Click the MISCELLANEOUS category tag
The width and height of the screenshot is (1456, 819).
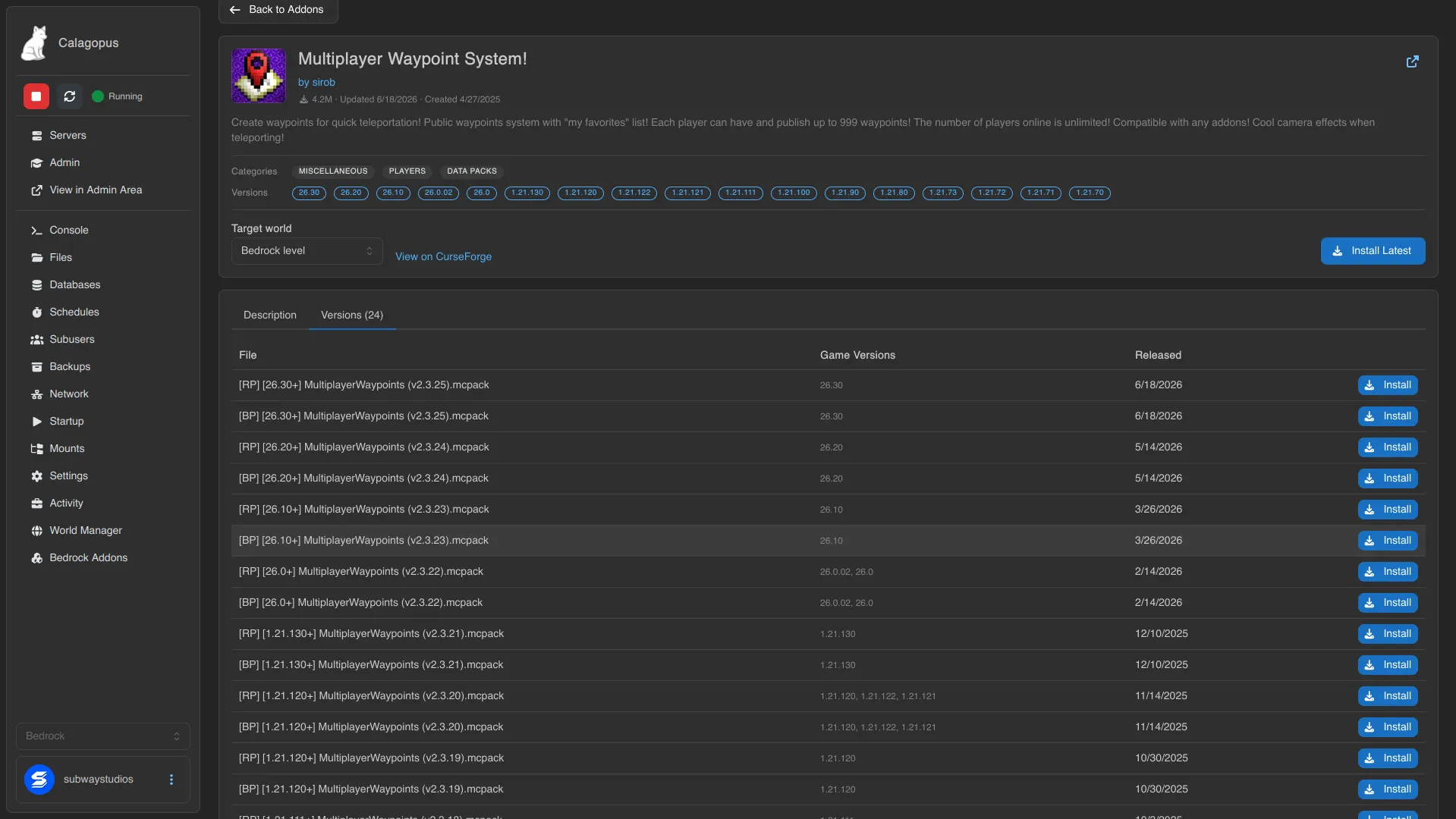click(x=333, y=171)
